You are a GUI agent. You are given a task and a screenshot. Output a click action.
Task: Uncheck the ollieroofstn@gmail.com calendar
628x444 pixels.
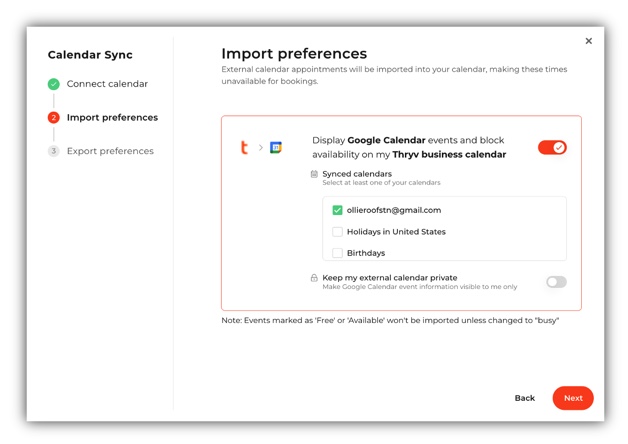337,210
